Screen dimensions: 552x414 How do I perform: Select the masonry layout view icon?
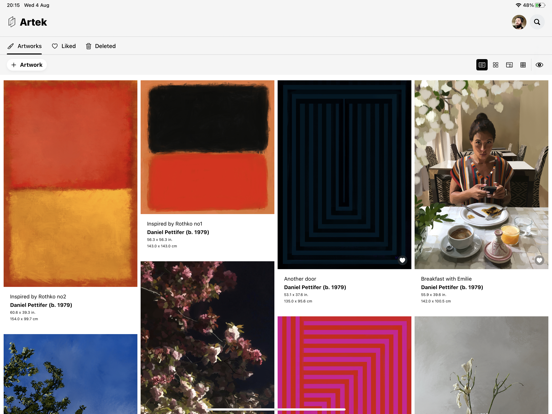pos(482,65)
